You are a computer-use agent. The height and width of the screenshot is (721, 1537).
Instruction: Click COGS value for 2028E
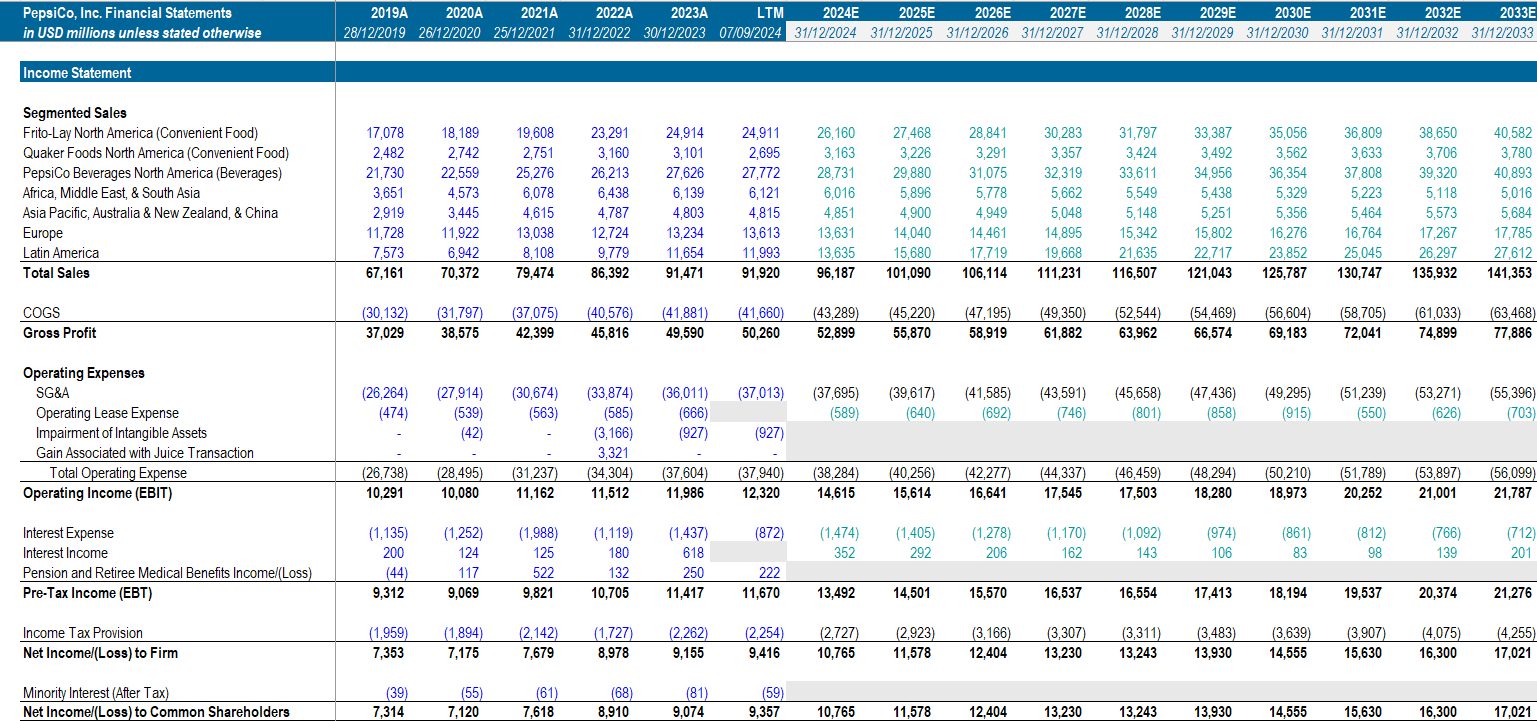[x=1137, y=313]
